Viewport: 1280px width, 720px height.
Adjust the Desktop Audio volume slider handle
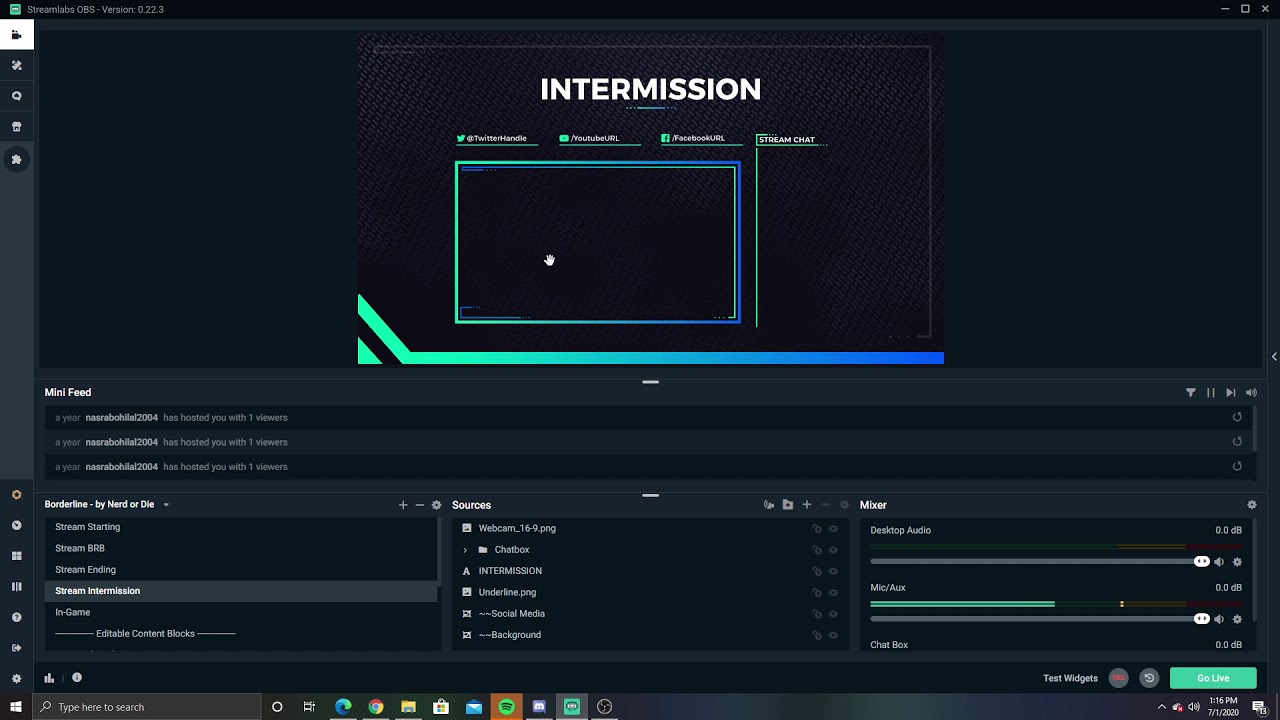(x=1202, y=562)
